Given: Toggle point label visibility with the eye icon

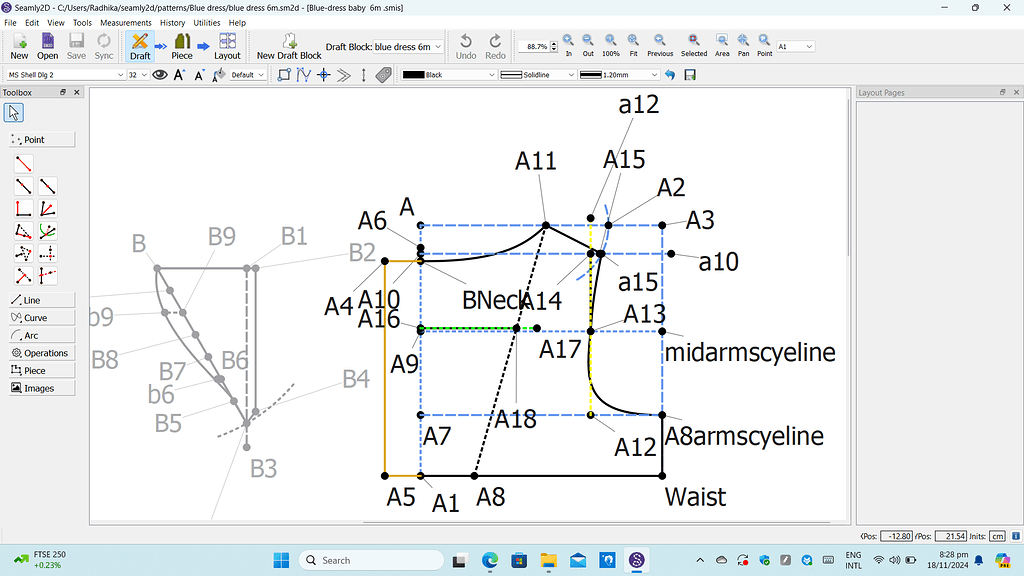Looking at the screenshot, I should 160,74.
